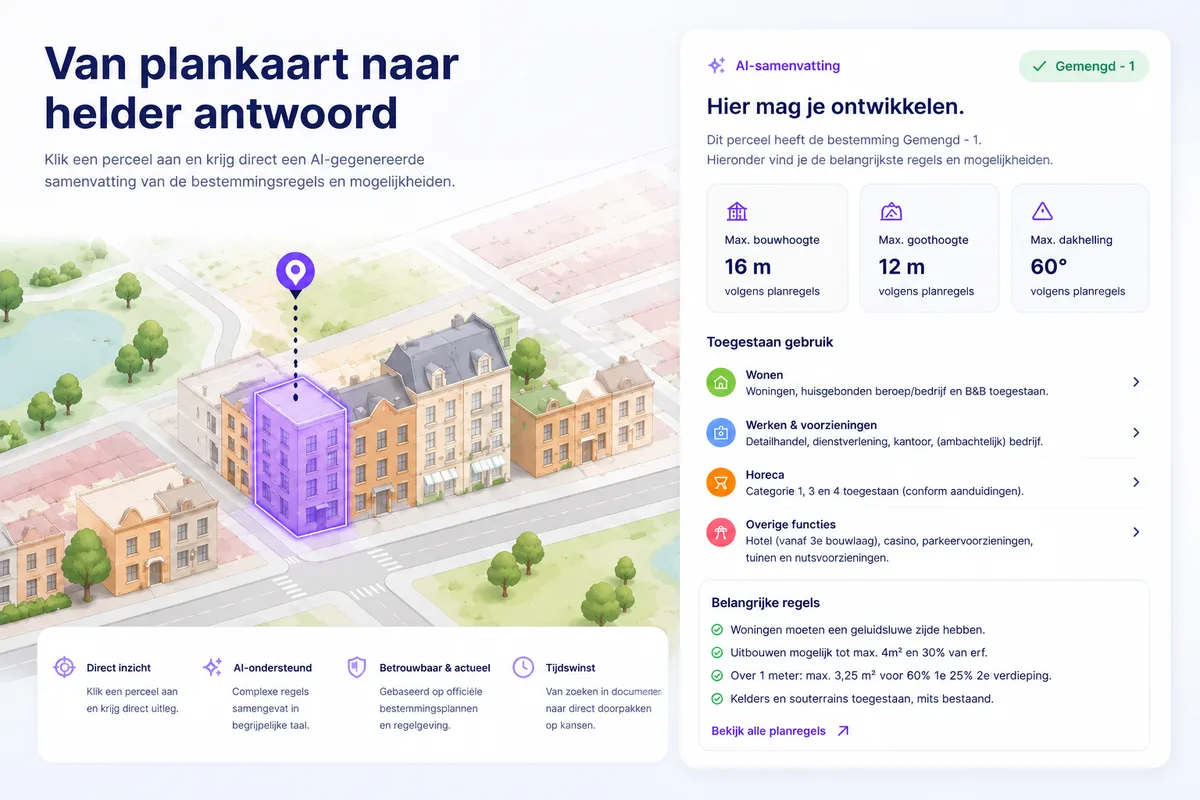Click the Werken & voorzieningen usage title

click(x=811, y=425)
